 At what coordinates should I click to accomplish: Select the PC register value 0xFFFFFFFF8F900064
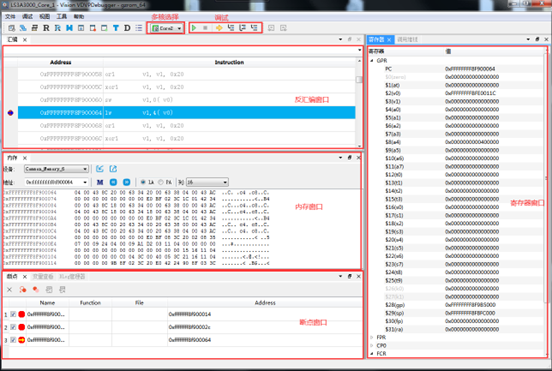tap(470, 69)
